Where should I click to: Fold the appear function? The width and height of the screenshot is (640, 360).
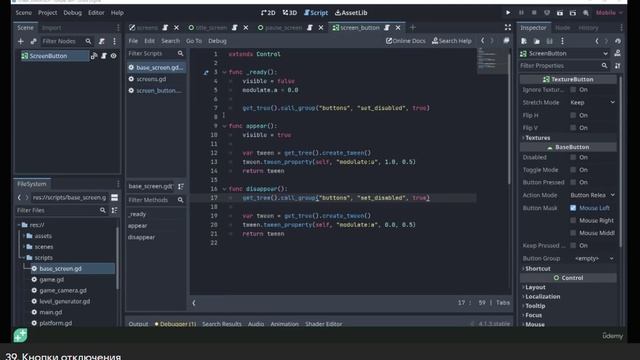224,126
